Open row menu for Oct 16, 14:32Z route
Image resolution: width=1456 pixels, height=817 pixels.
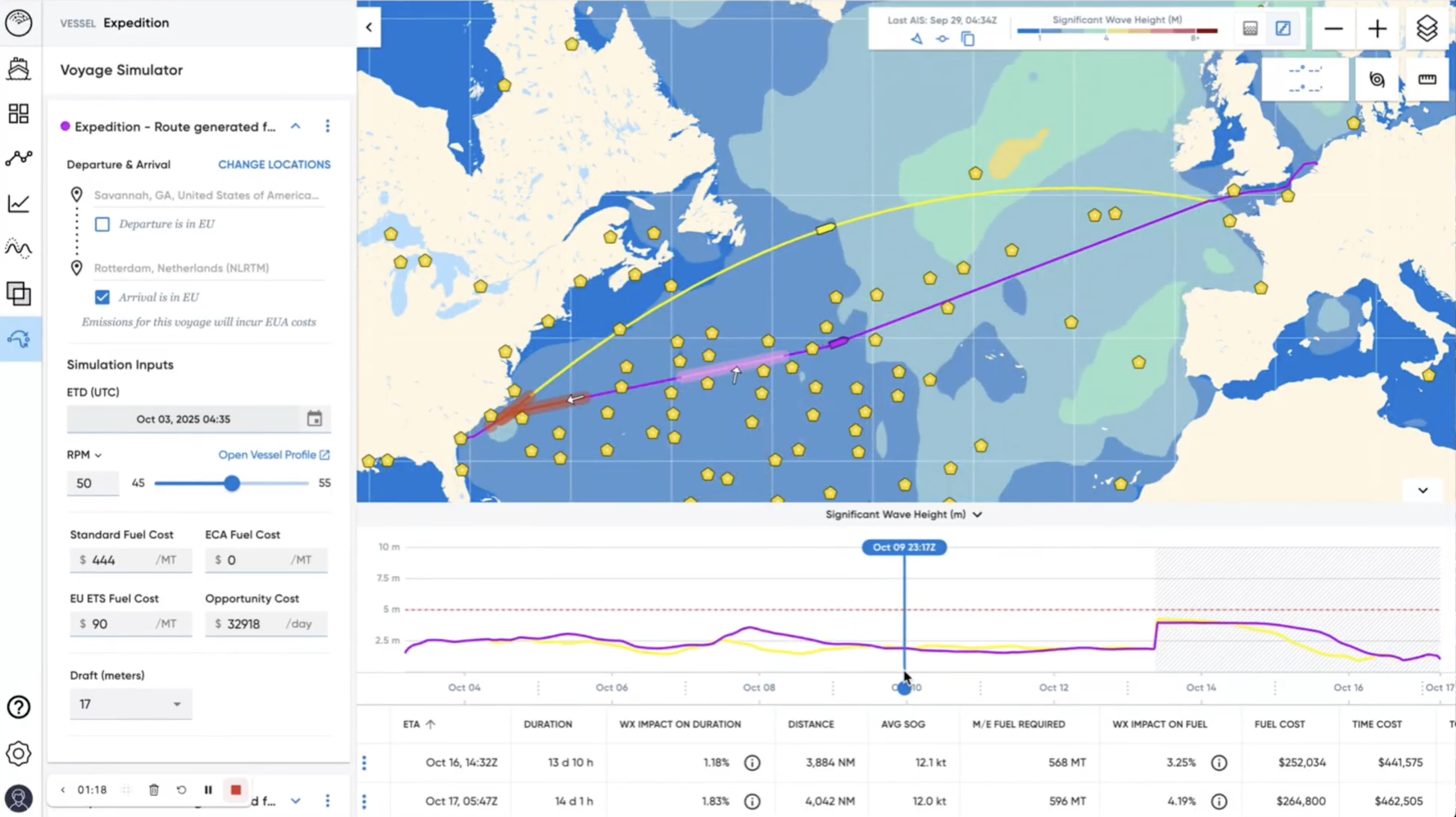[364, 763]
